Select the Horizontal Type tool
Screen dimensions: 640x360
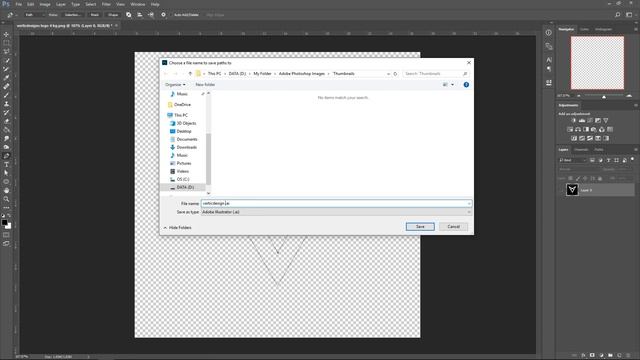click(x=6, y=164)
